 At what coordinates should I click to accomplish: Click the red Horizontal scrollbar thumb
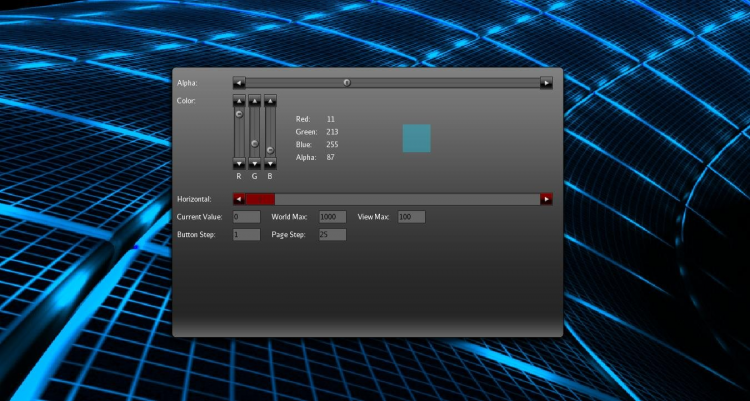pyautogui.click(x=260, y=199)
